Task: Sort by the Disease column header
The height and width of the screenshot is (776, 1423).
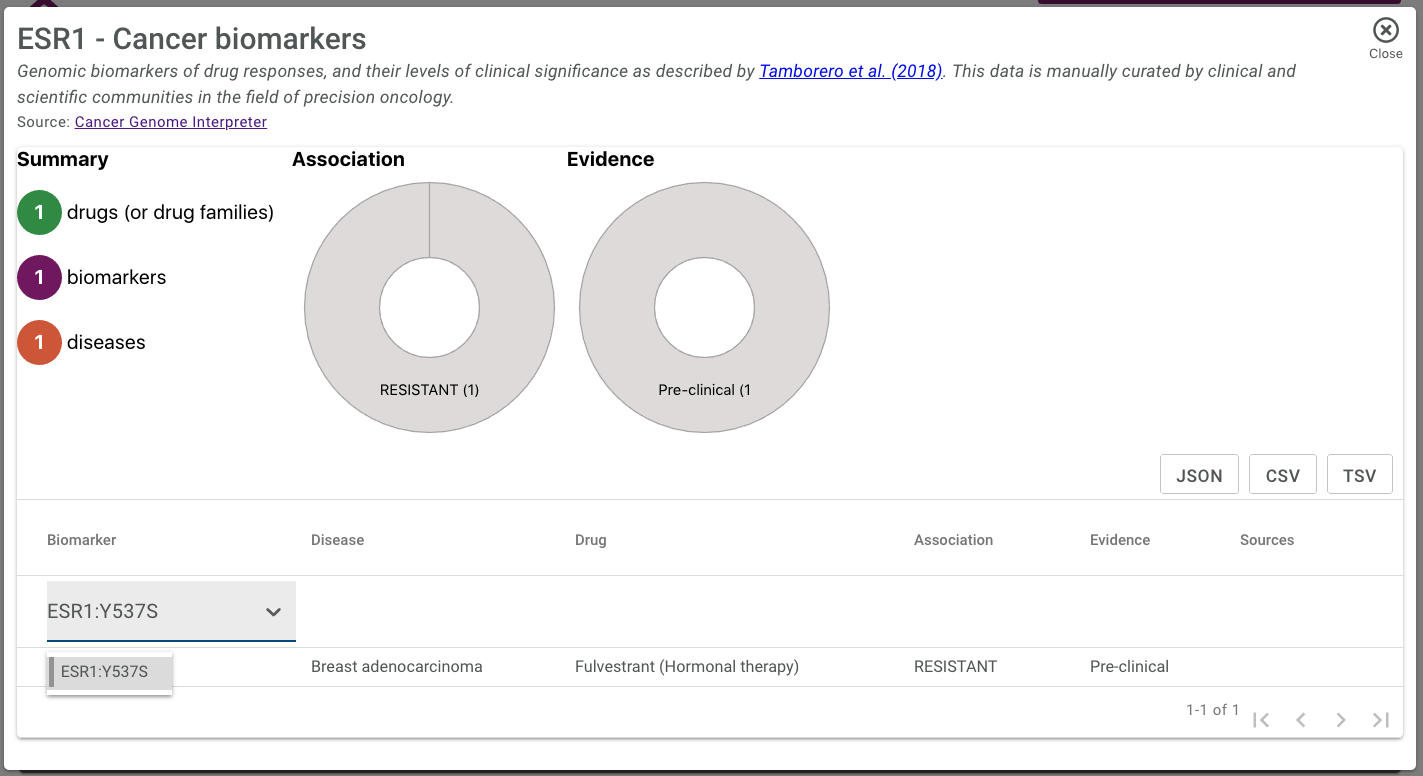Action: (x=337, y=539)
